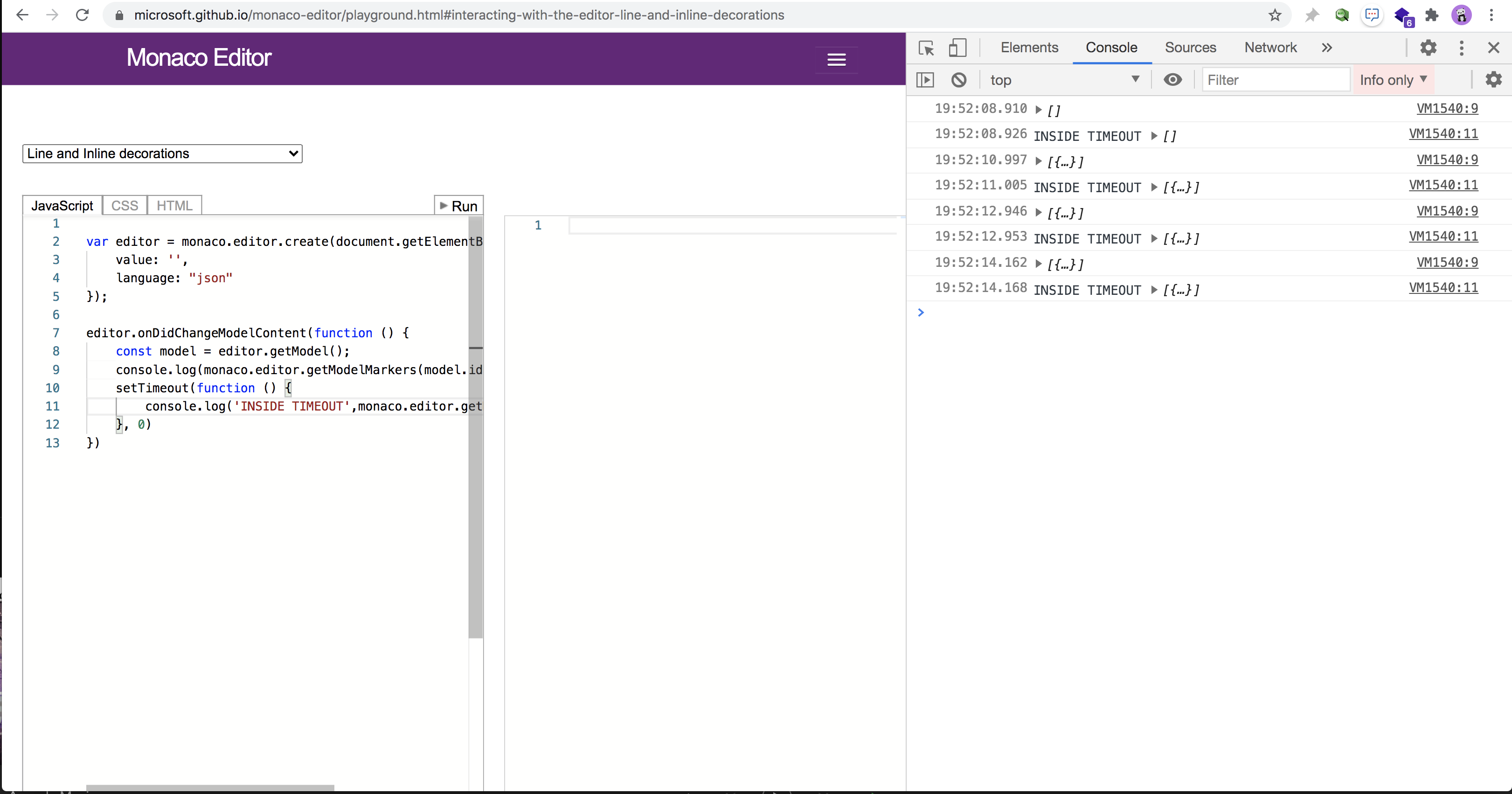This screenshot has width=1512, height=794.
Task: Show the console sidebar
Action: (x=924, y=79)
